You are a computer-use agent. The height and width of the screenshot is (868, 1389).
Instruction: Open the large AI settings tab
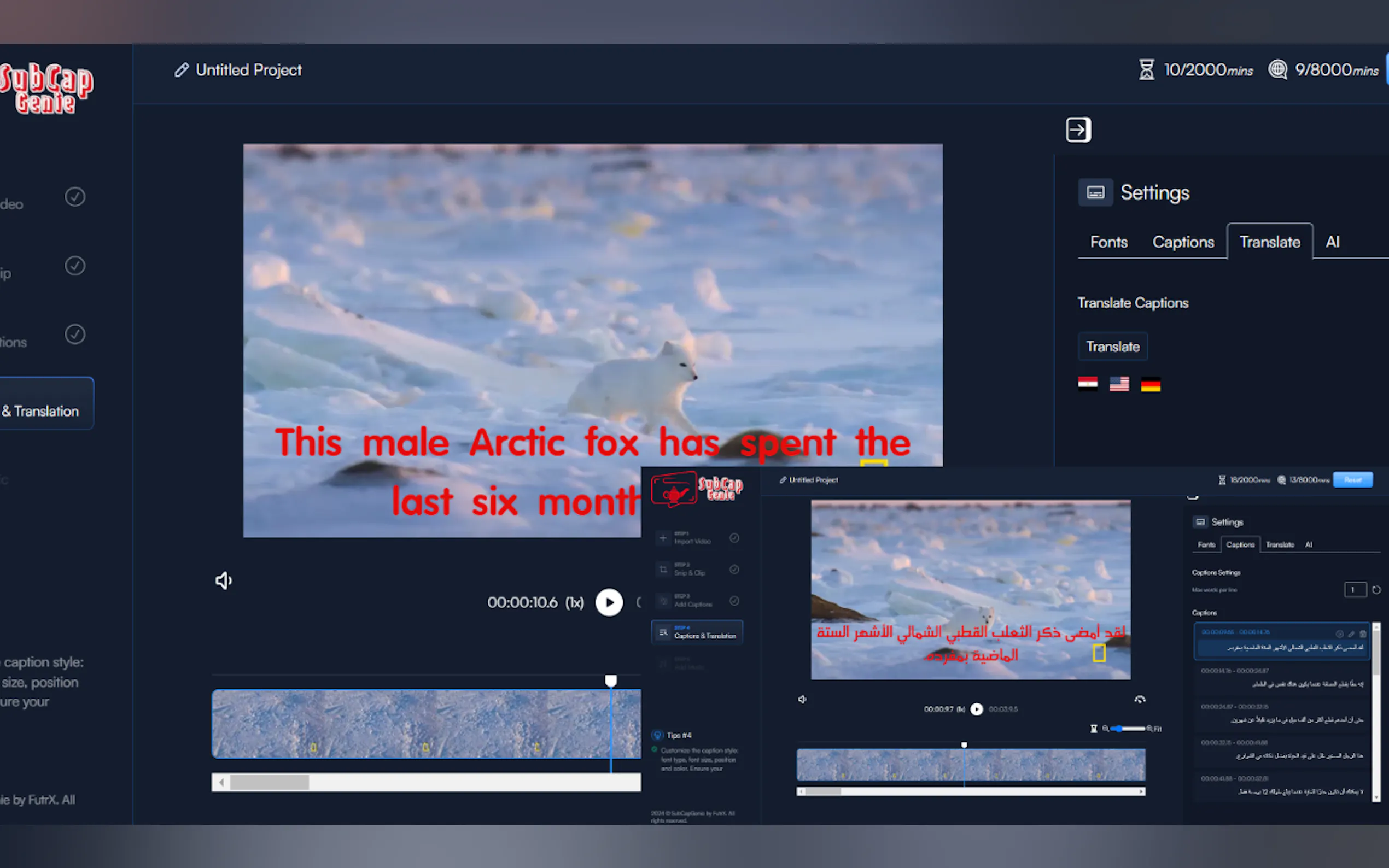pos(1332,242)
